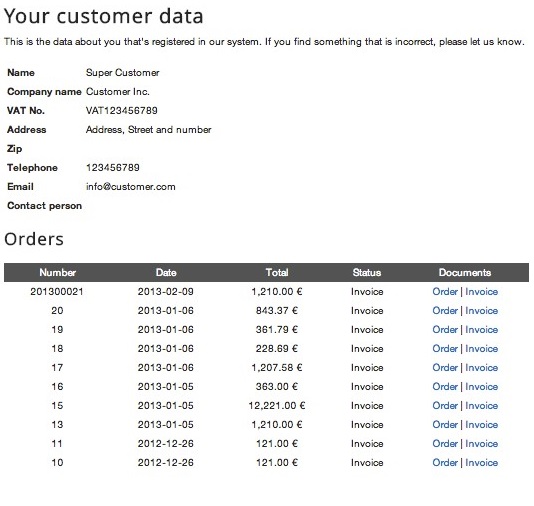This screenshot has width=534, height=506.
Task: Open the Order link for order 15
Action: (x=445, y=406)
